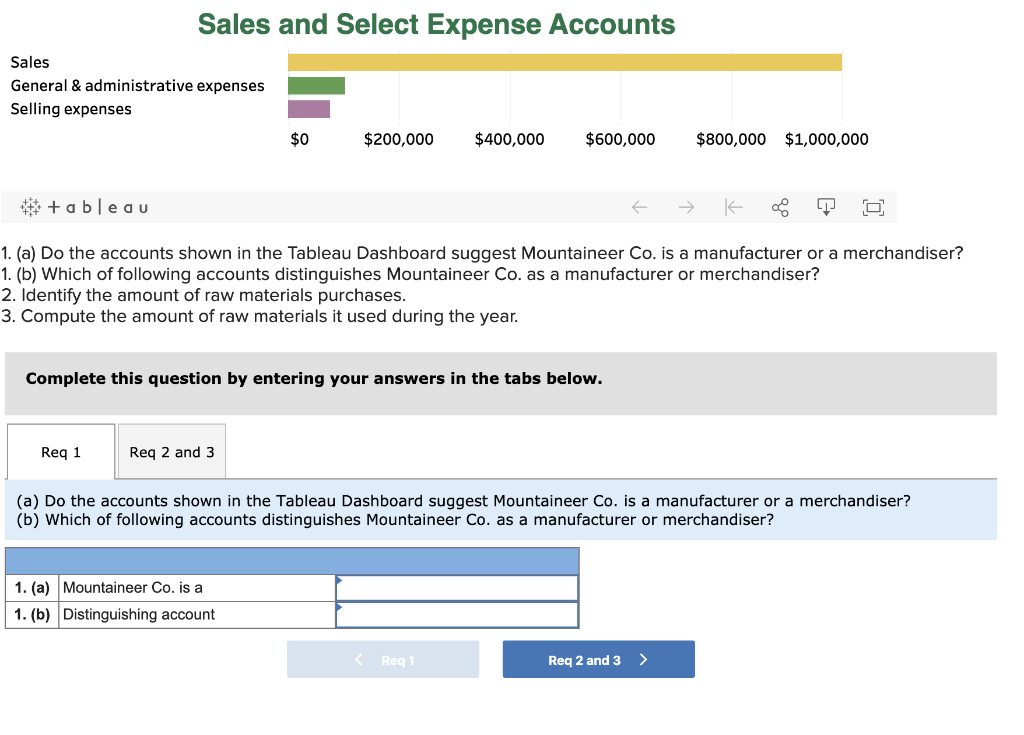Select the General & administrative expenses bar
This screenshot has width=1024, height=735.
(x=316, y=85)
